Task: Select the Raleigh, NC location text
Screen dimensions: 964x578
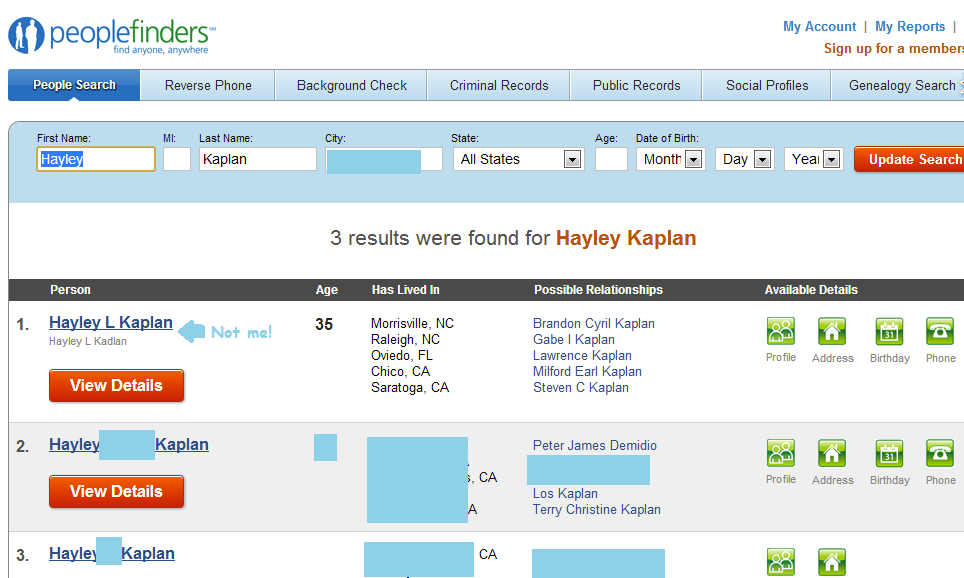Action: [x=405, y=339]
